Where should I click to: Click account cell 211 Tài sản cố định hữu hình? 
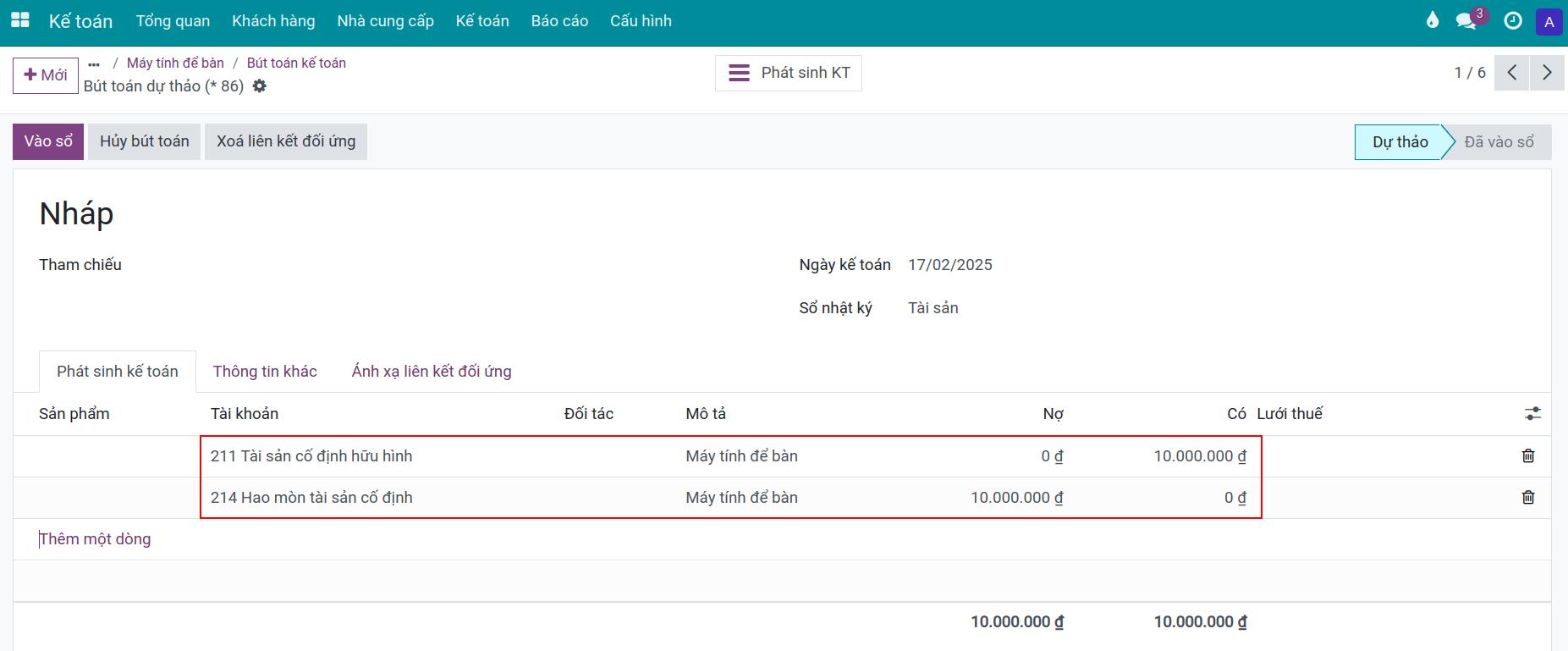[311, 456]
